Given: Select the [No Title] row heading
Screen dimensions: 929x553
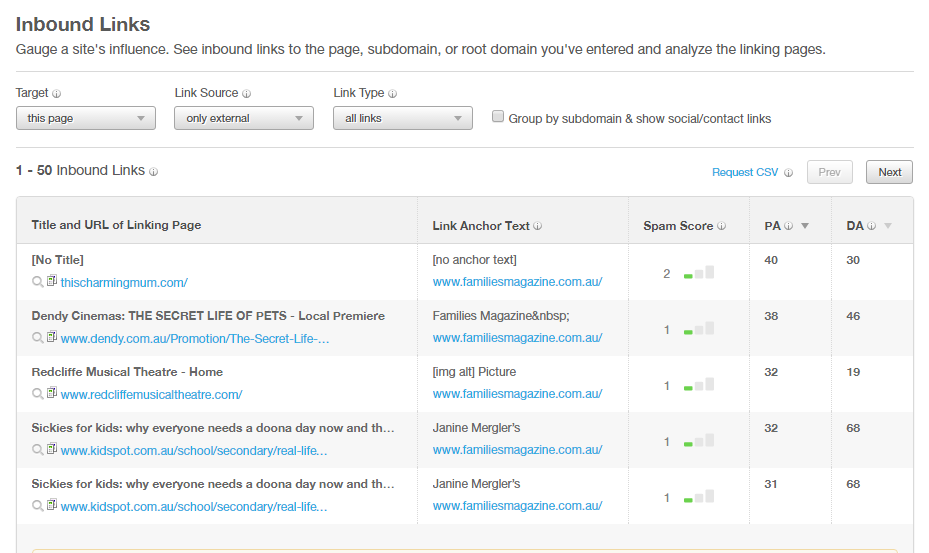Looking at the screenshot, I should click(57, 260).
